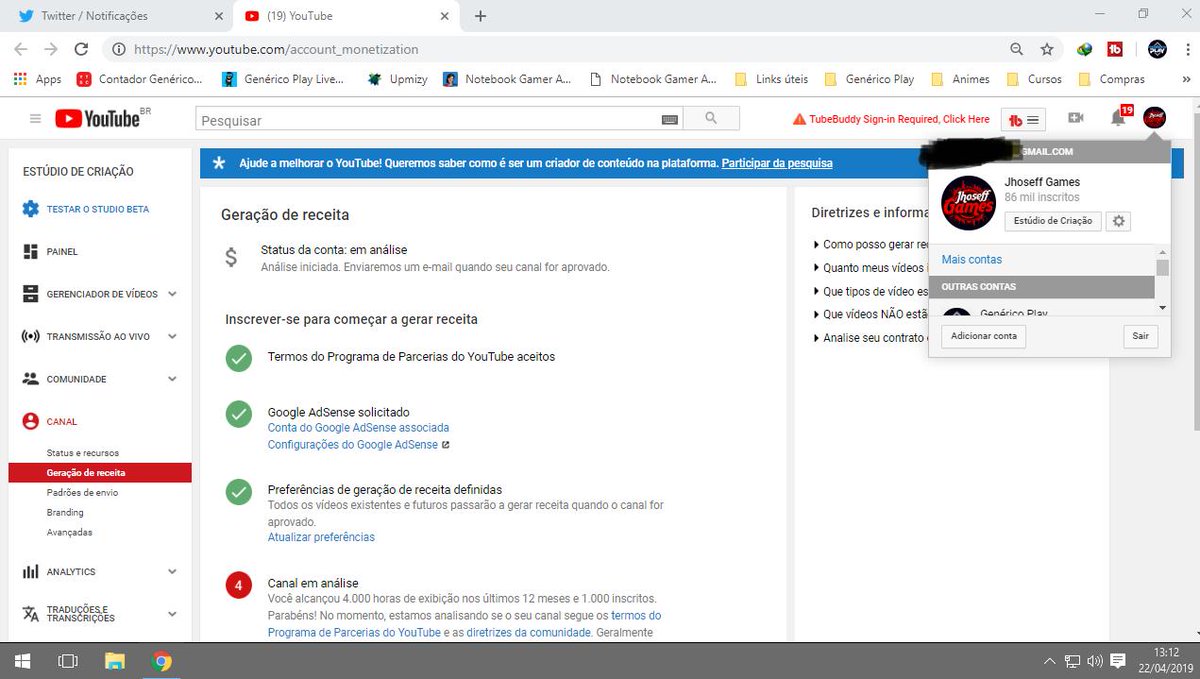Viewport: 1200px width, 679px height.
Task: Open Cursos bookmark folder
Action: [1035, 79]
